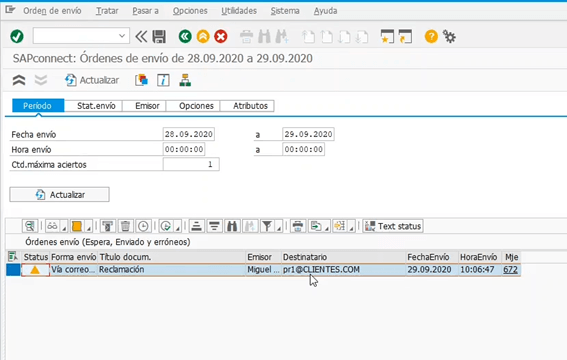
Task: Open the command field dropdown arrow
Action: point(122,36)
